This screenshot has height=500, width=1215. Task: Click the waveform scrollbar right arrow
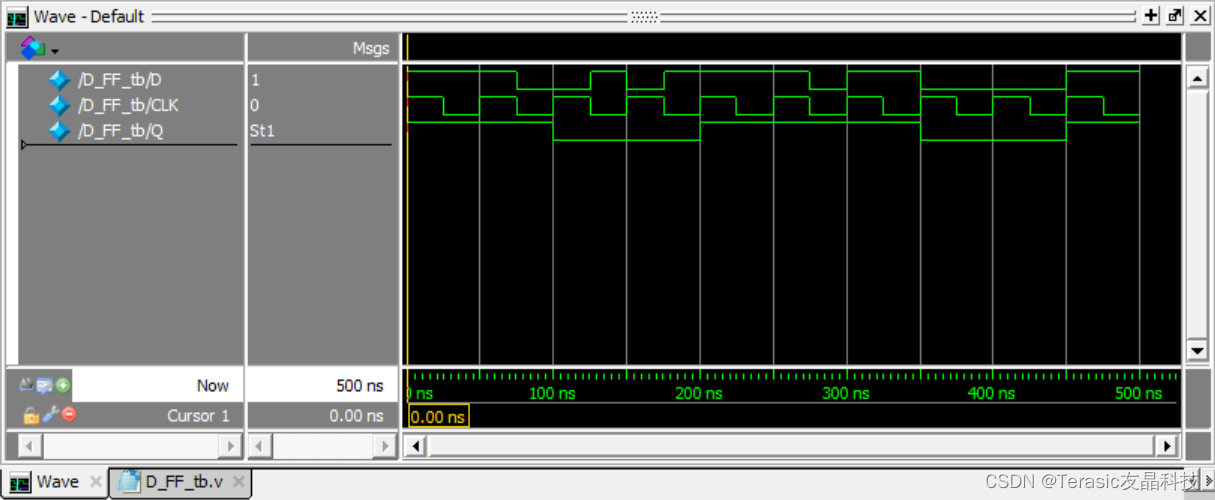tap(1167, 445)
